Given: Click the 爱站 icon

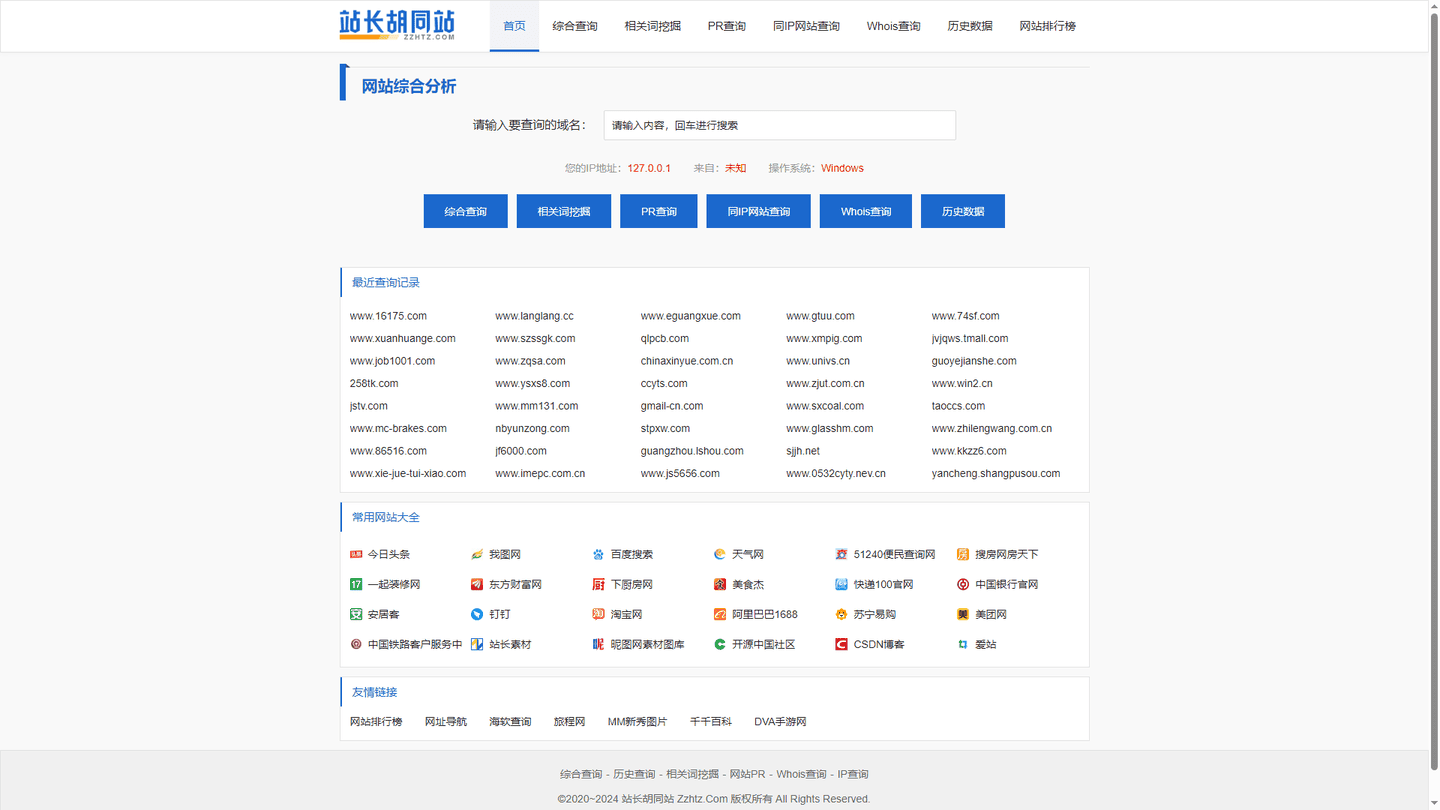Looking at the screenshot, I should tap(963, 644).
